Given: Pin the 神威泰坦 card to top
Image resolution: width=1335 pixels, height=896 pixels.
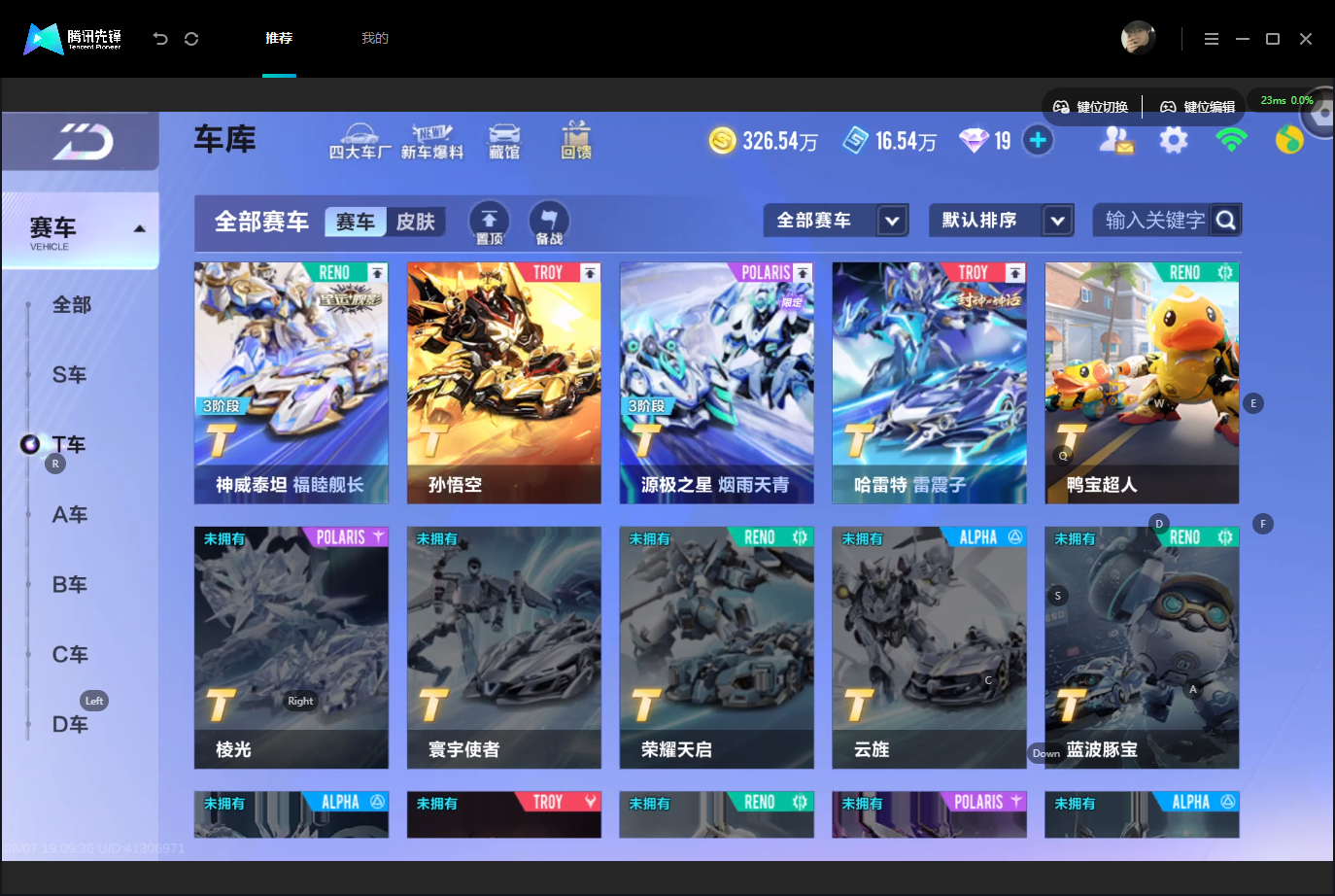Looking at the screenshot, I should click(x=377, y=273).
